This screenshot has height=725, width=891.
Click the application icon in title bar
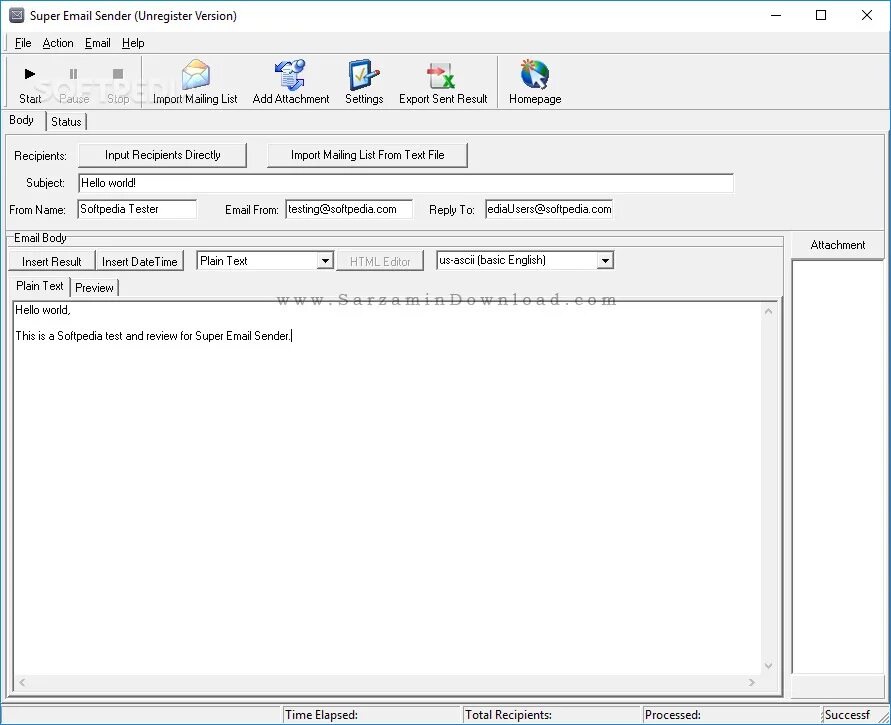click(16, 15)
